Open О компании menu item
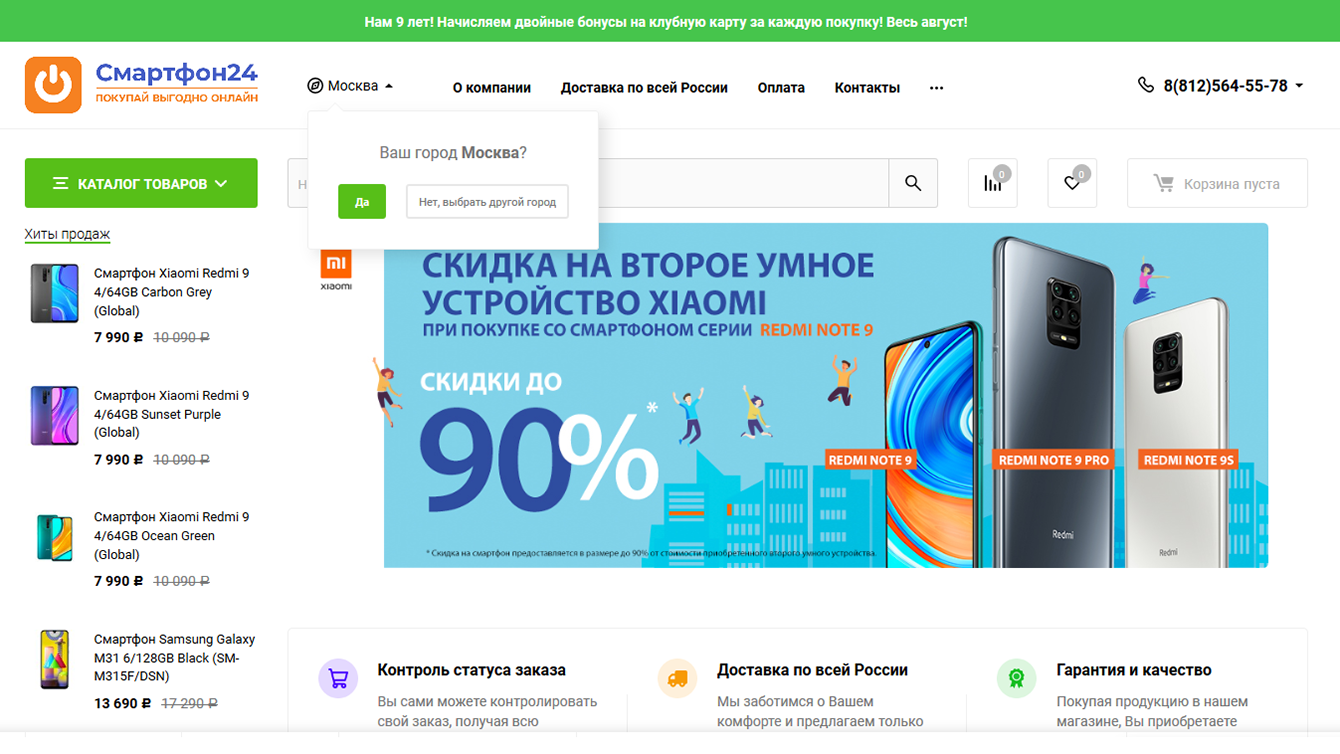Viewport: 1340px width, 754px height. pos(492,88)
